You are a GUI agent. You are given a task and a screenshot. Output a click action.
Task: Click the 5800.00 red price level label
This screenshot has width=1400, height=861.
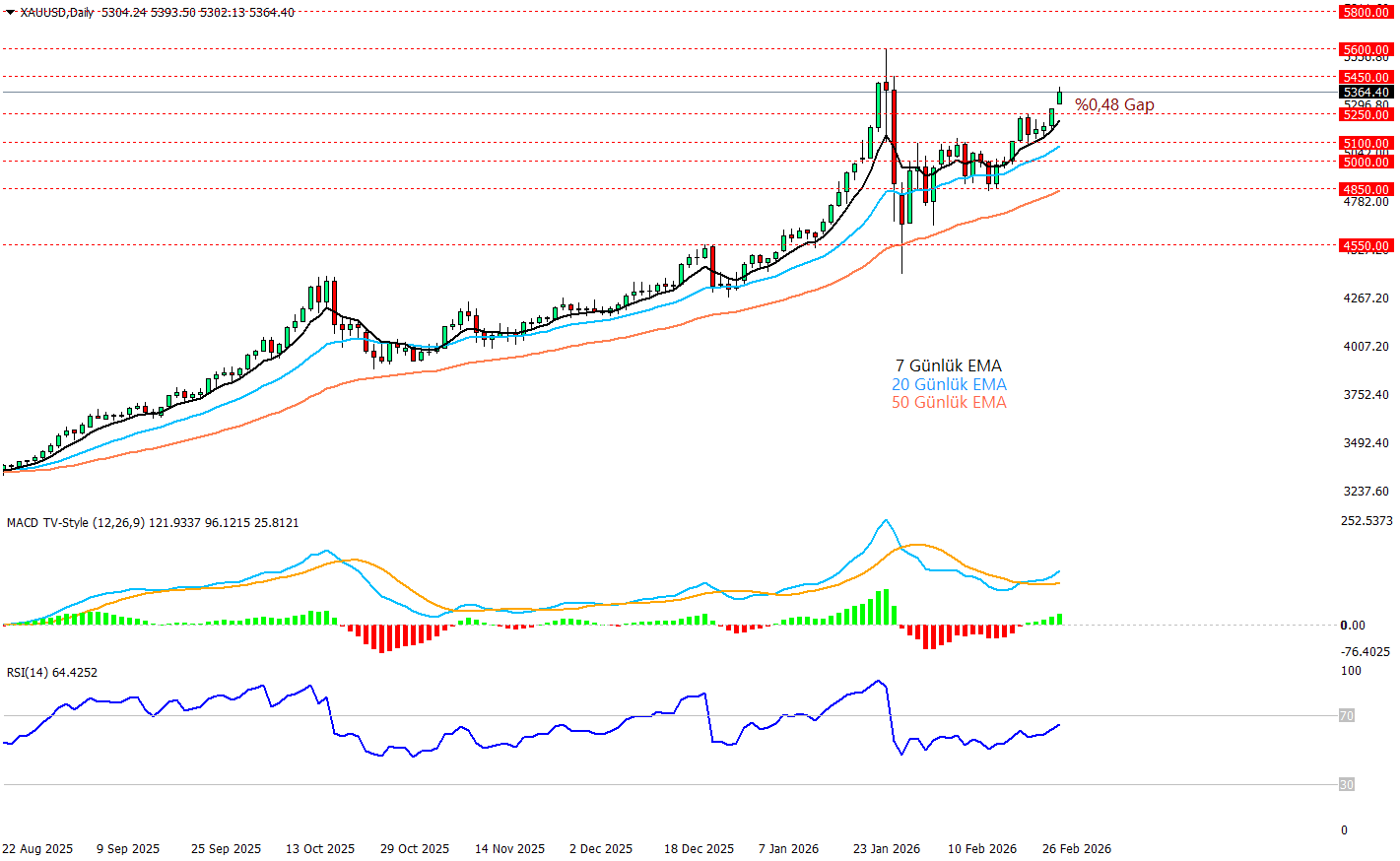pyautogui.click(x=1366, y=12)
